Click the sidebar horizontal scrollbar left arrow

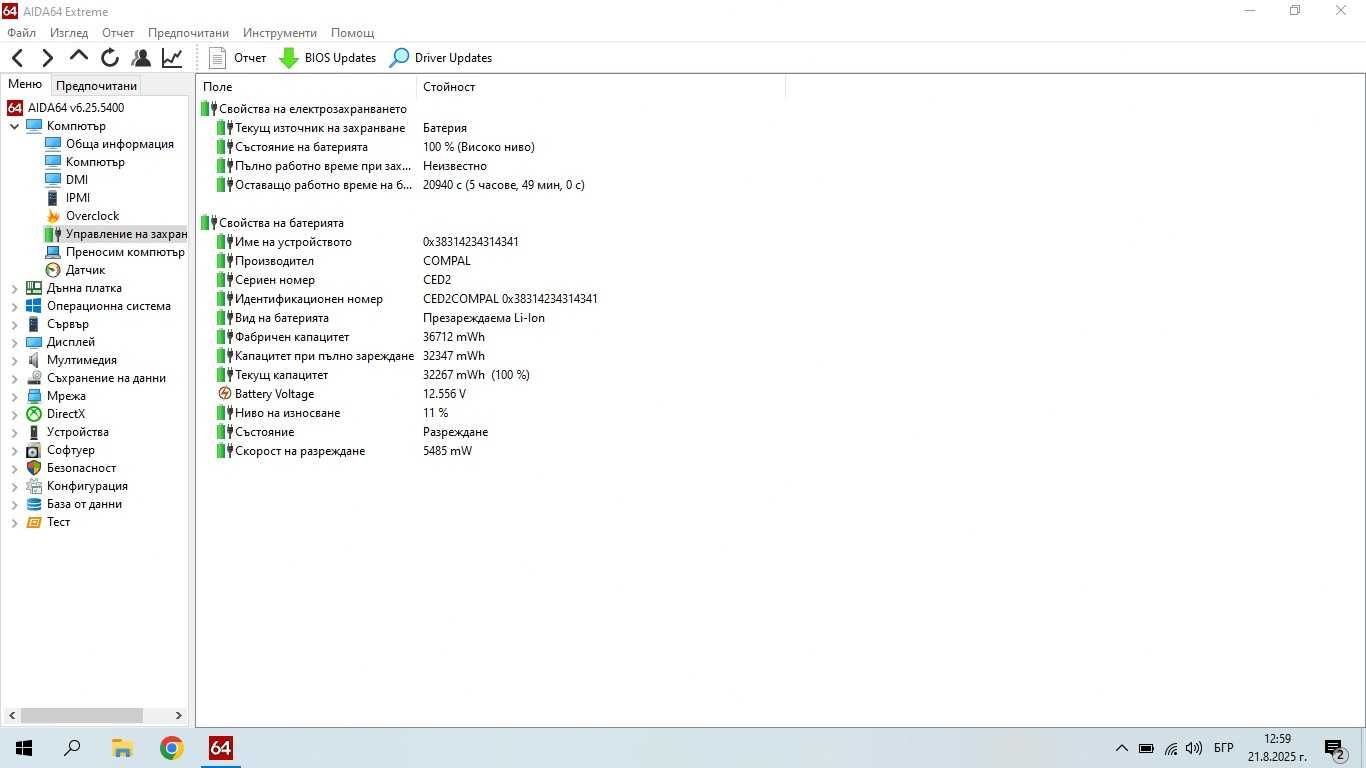click(12, 716)
